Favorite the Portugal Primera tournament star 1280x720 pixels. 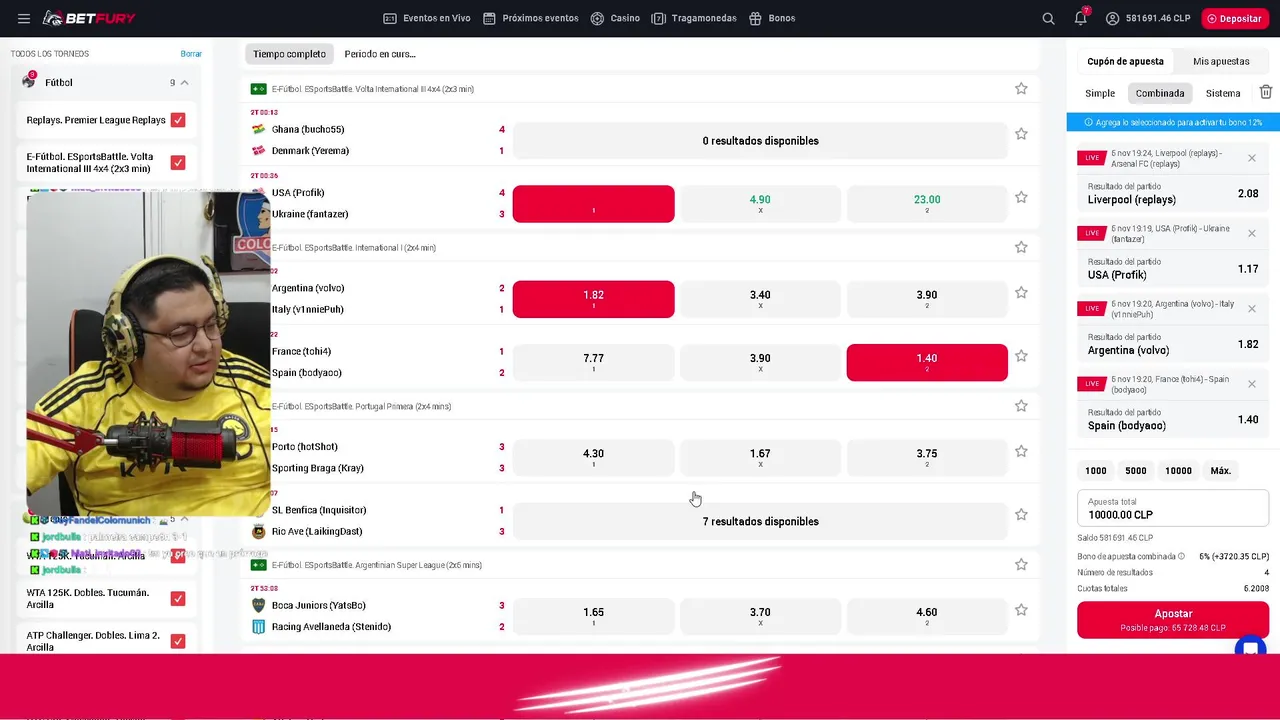coord(1021,406)
